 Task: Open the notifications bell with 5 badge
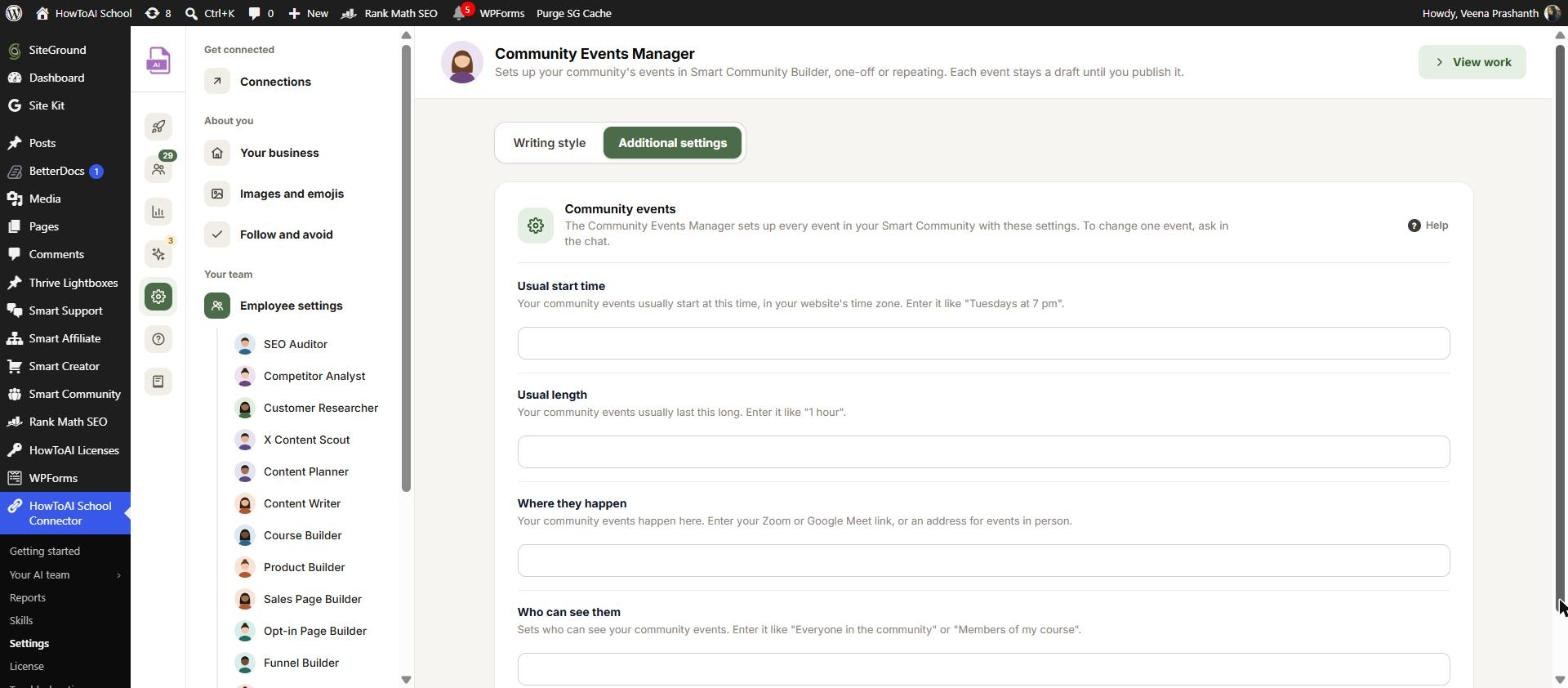pyautogui.click(x=460, y=13)
